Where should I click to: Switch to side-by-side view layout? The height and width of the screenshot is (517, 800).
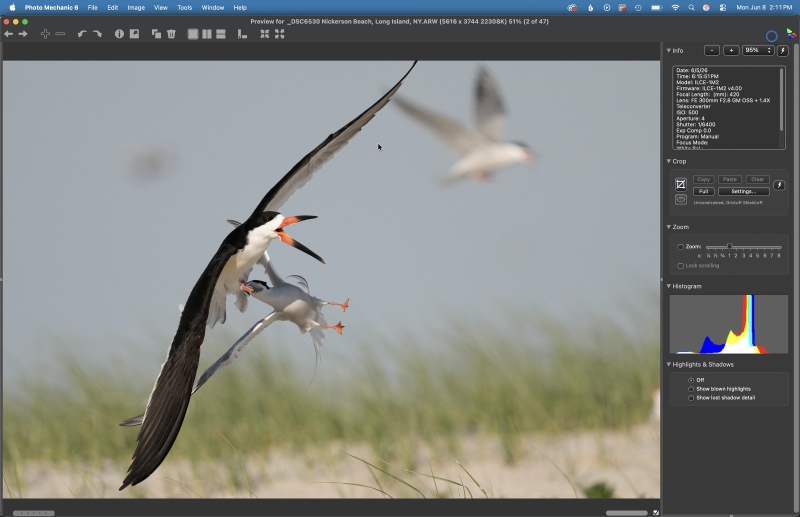[x=207, y=34]
